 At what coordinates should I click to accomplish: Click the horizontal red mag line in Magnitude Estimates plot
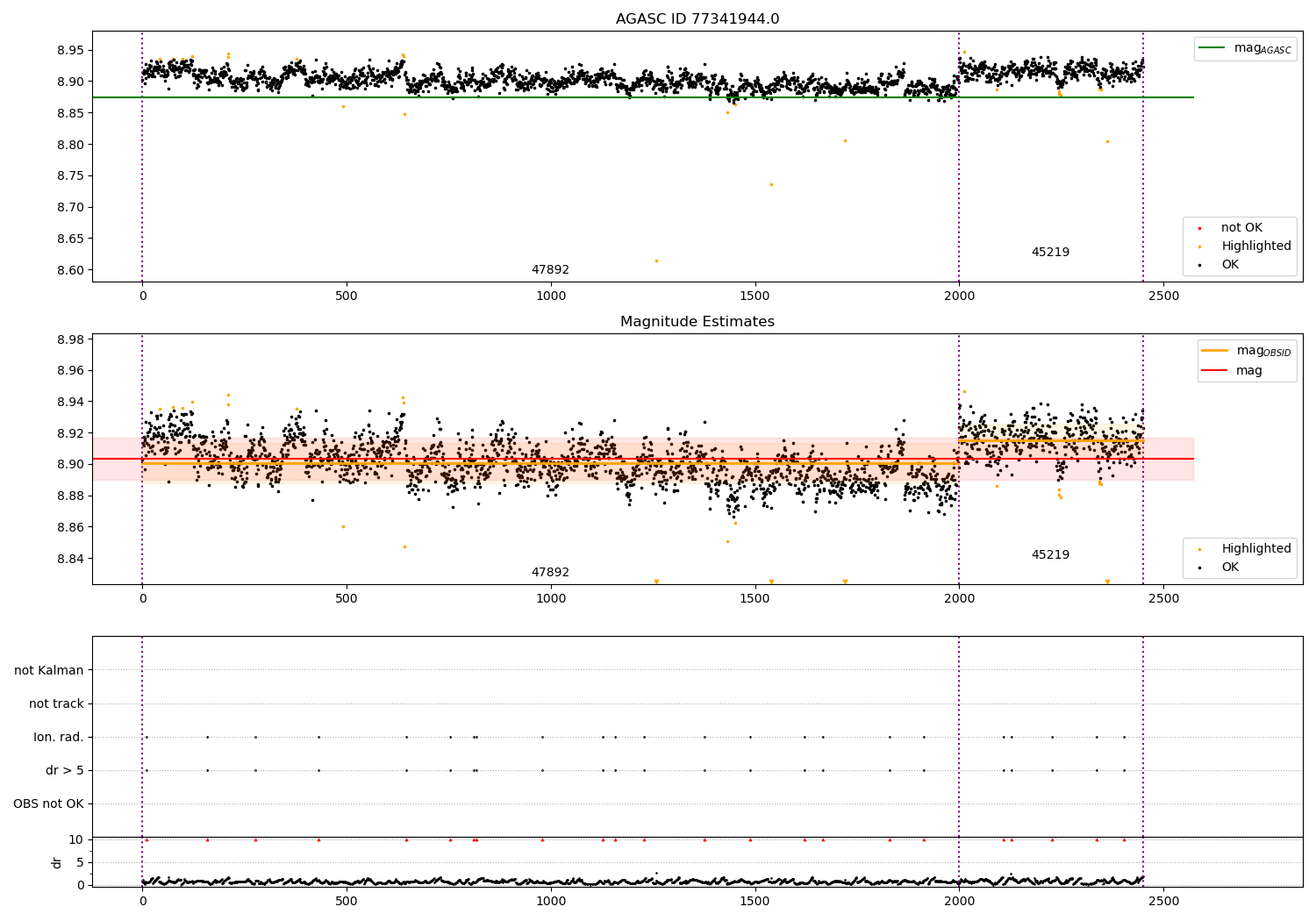coord(643,459)
